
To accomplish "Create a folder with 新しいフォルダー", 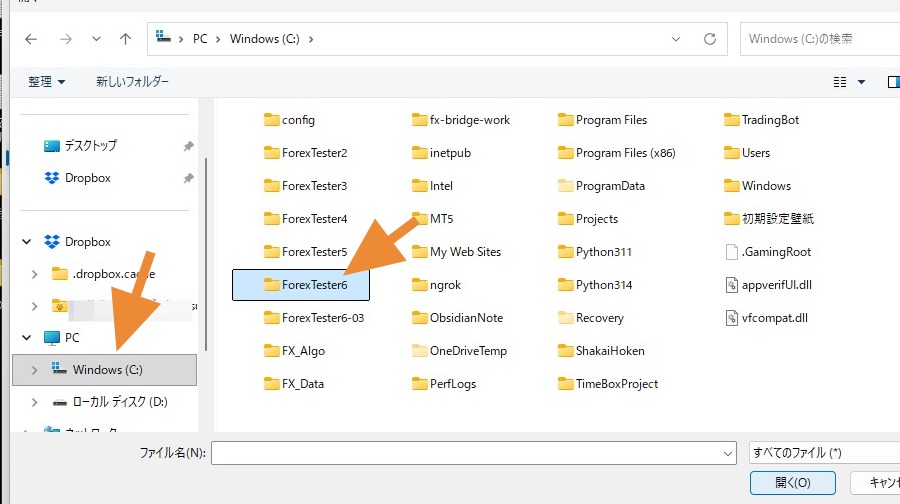I will tap(132, 82).
